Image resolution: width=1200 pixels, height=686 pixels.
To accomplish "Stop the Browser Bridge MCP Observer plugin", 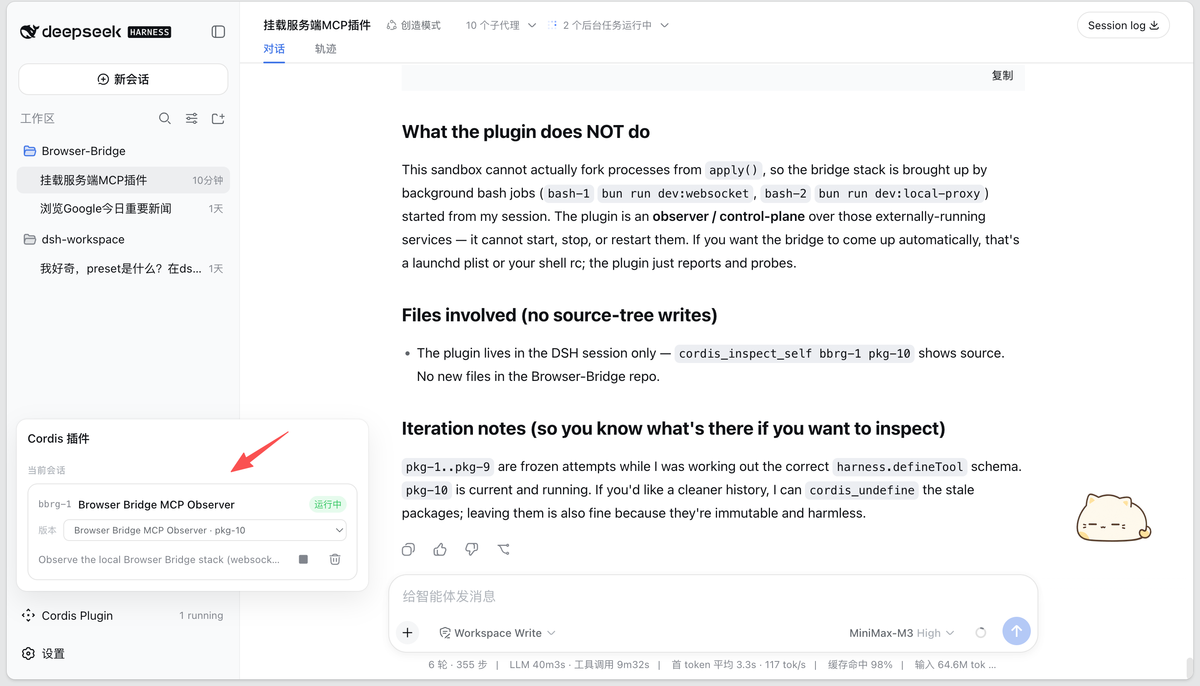I will pyautogui.click(x=303, y=560).
